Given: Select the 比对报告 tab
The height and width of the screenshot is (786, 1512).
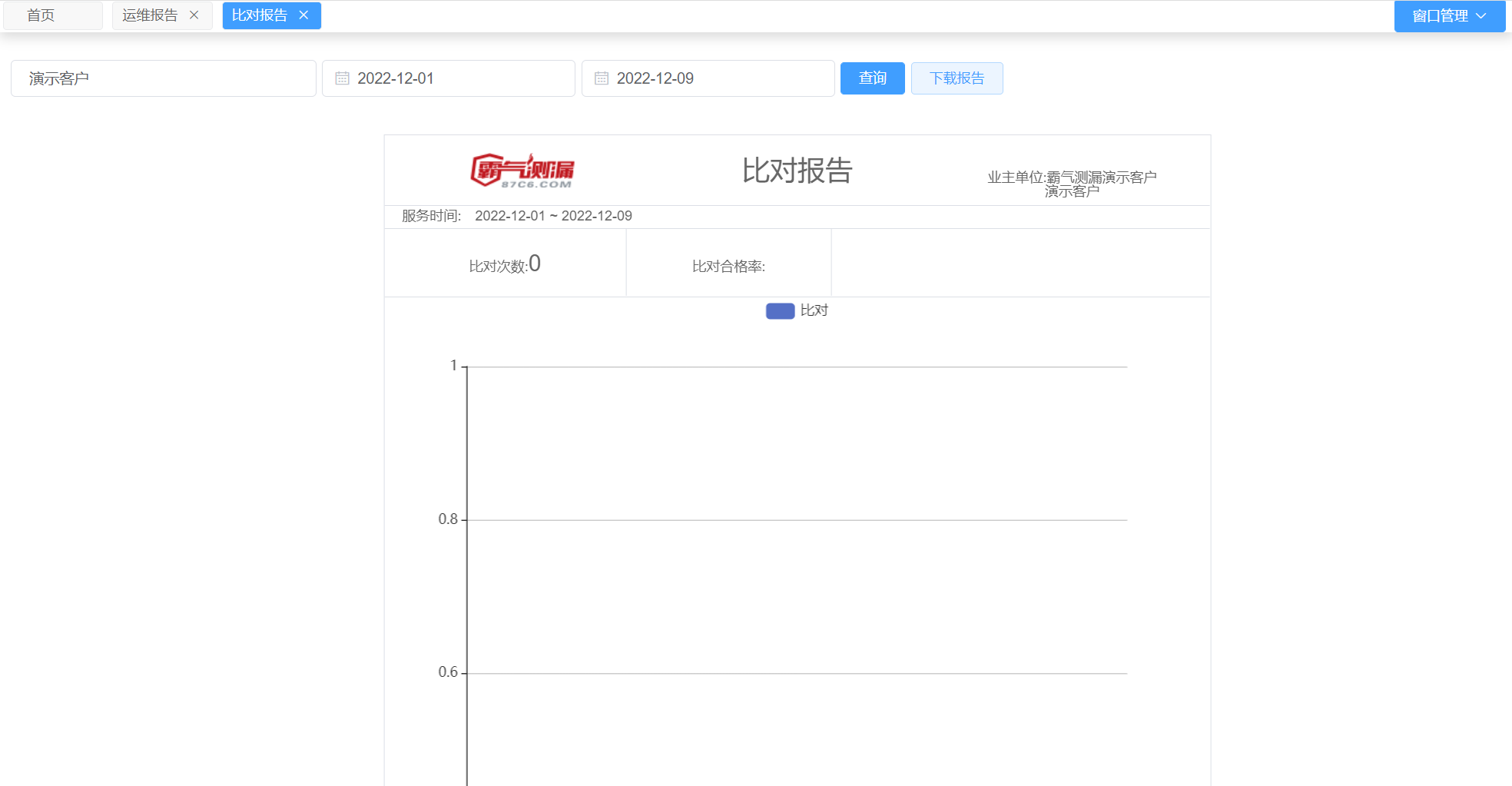Looking at the screenshot, I should 259,15.
